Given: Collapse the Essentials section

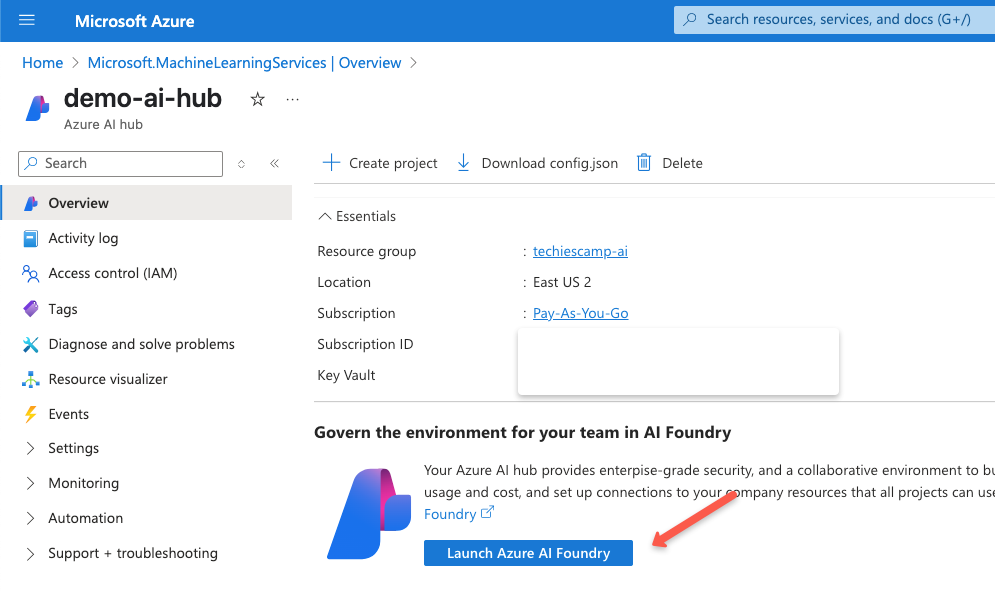Looking at the screenshot, I should coord(323,216).
